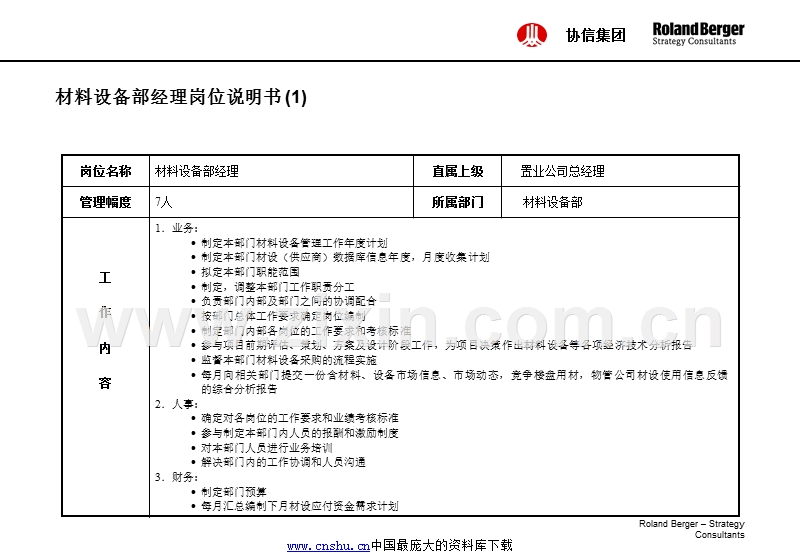The width and height of the screenshot is (800, 553).
Task: Click the Roland Berger Strategy Consultants logo
Action: point(698,34)
